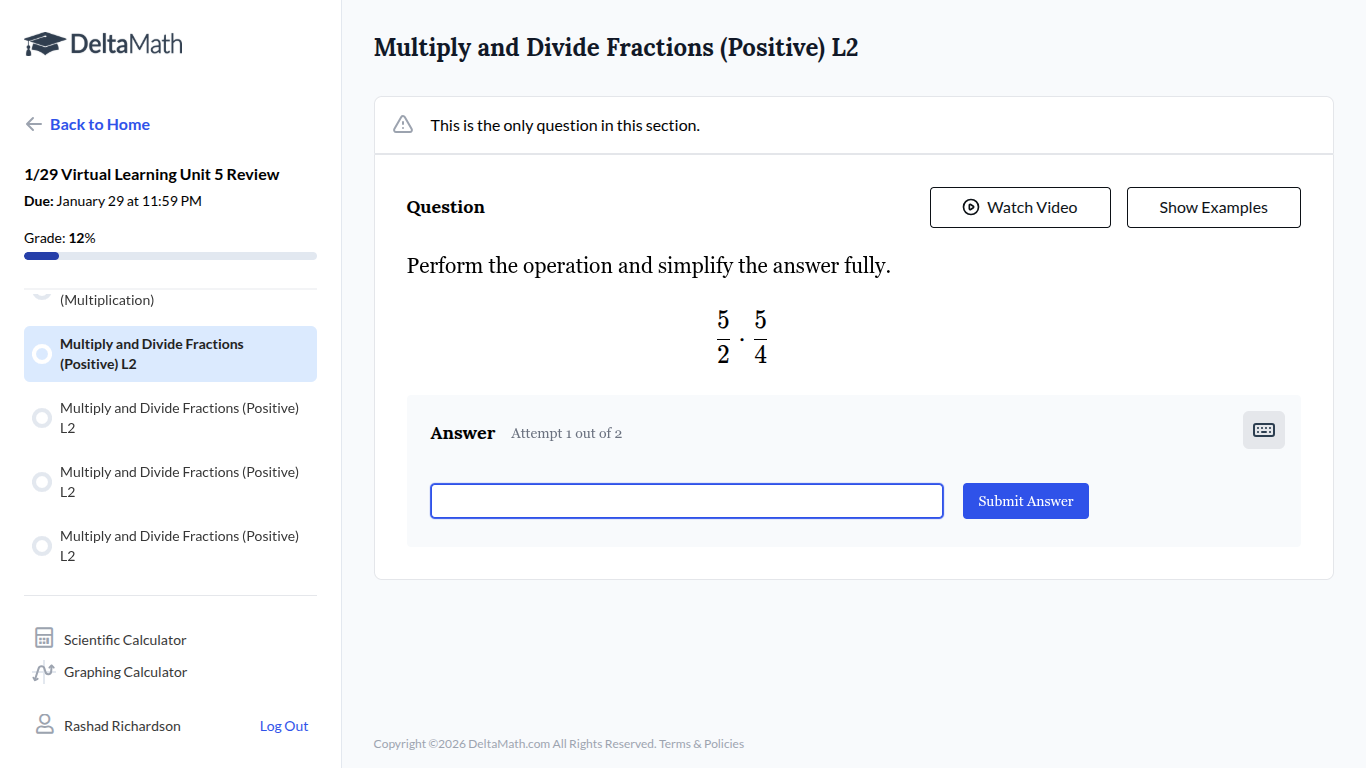This screenshot has height=768, width=1366.
Task: Submit the answer
Action: 1025,500
